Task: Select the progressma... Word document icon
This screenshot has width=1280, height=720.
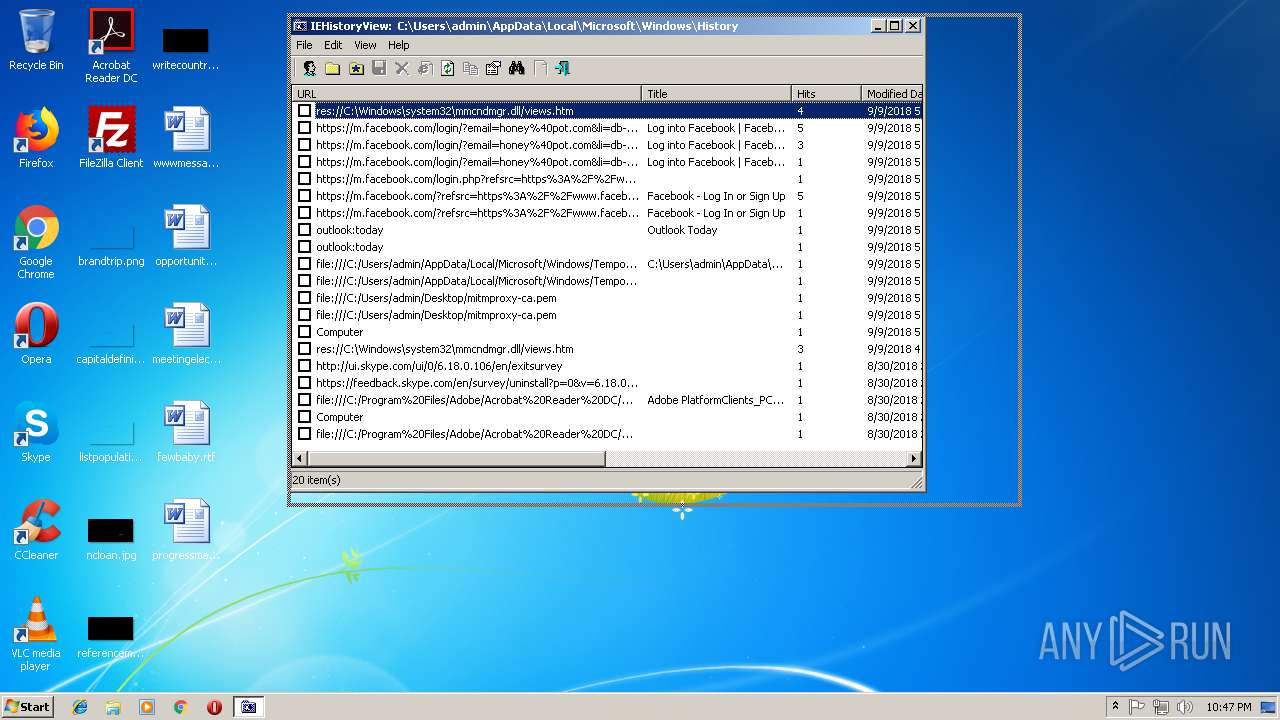Action: pos(186,530)
